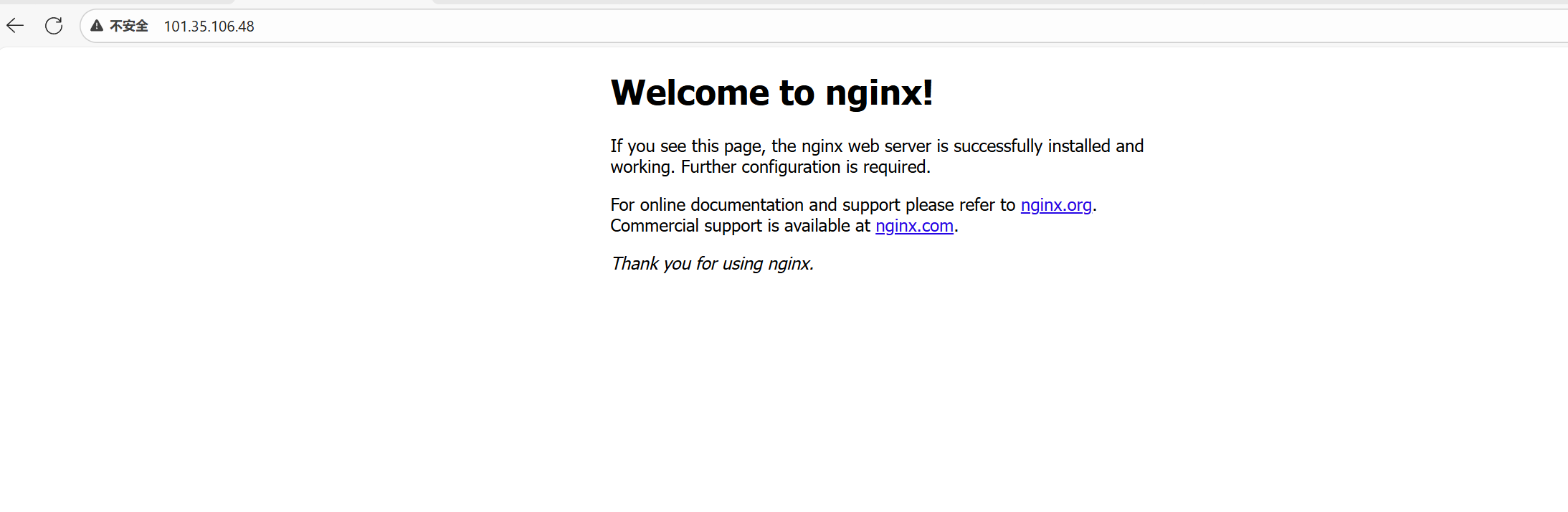Viewport: 1568px width, 512px height.
Task: Click the 'Welcome to nginx!' heading
Action: pos(771,93)
